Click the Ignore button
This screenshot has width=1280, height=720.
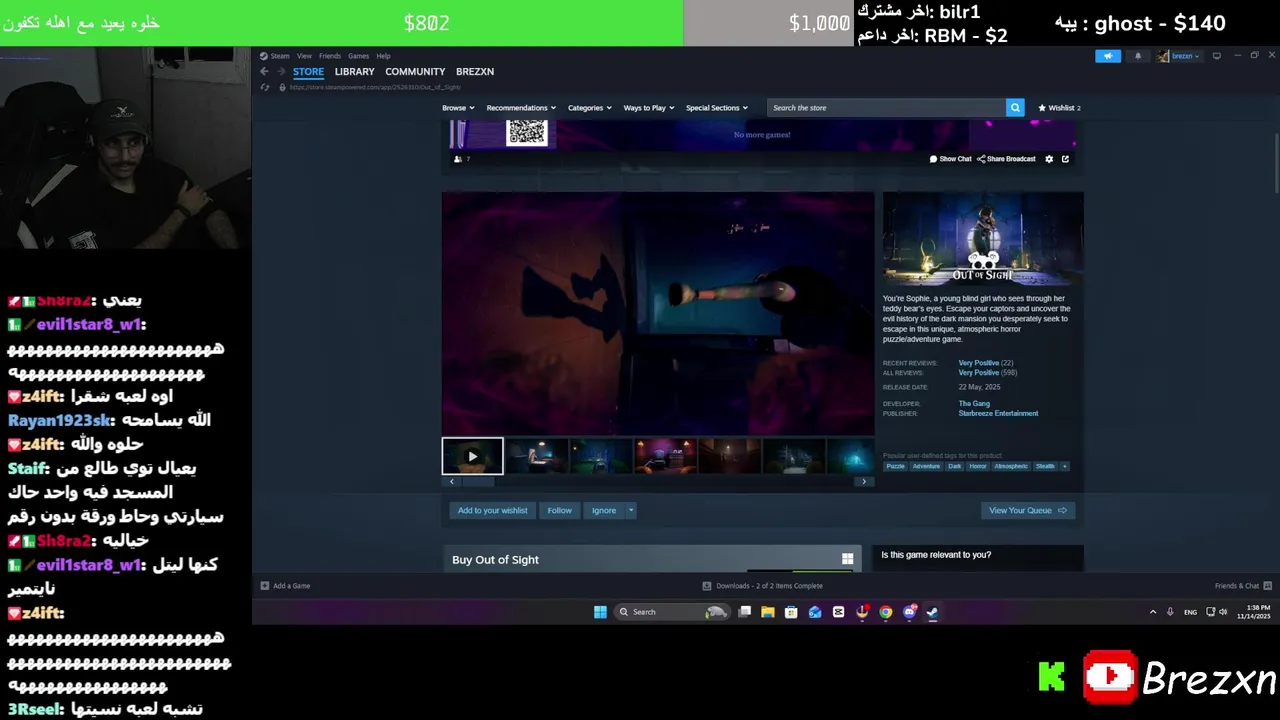tap(604, 510)
